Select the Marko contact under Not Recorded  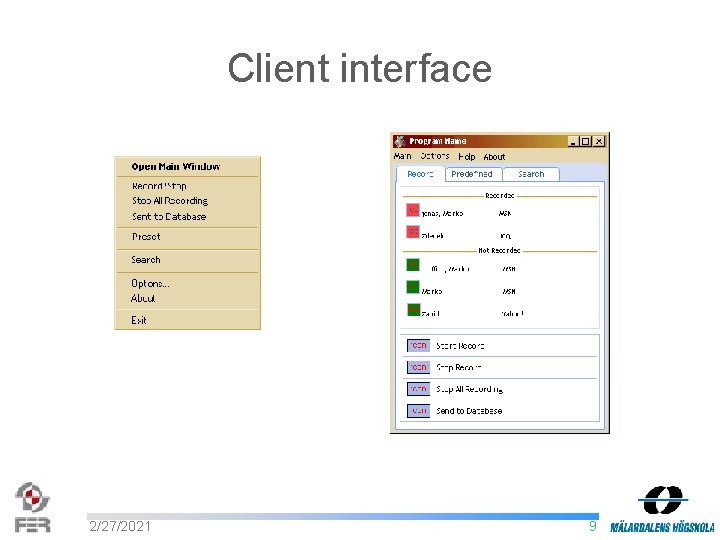point(432,291)
